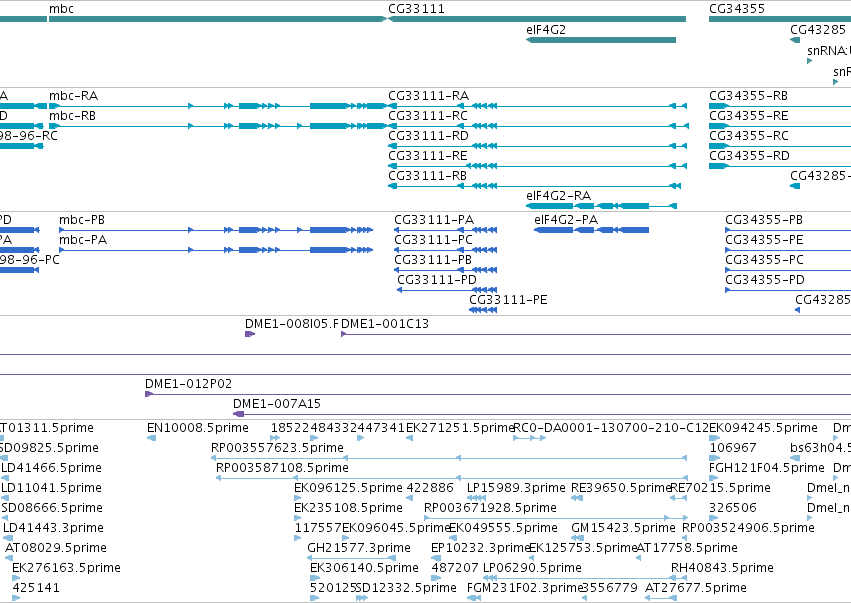This screenshot has height=603, width=851.
Task: Select CG34355-RD transcript label
Action: (750, 156)
